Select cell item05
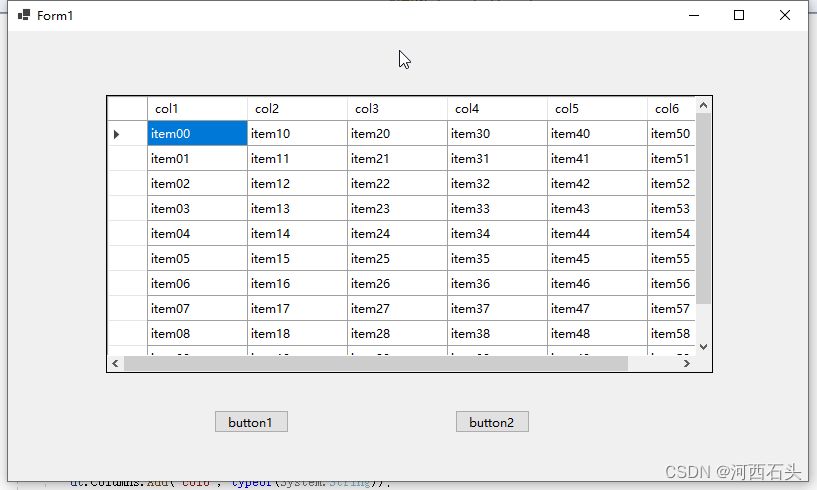The image size is (817, 490). click(197, 259)
